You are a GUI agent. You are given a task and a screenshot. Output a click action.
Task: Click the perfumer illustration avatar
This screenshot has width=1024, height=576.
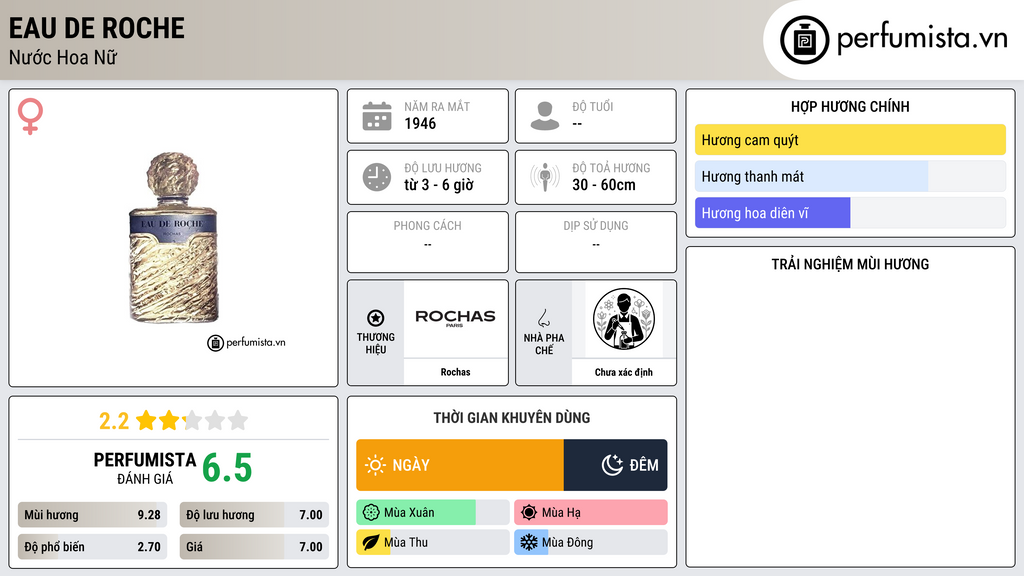pos(624,319)
